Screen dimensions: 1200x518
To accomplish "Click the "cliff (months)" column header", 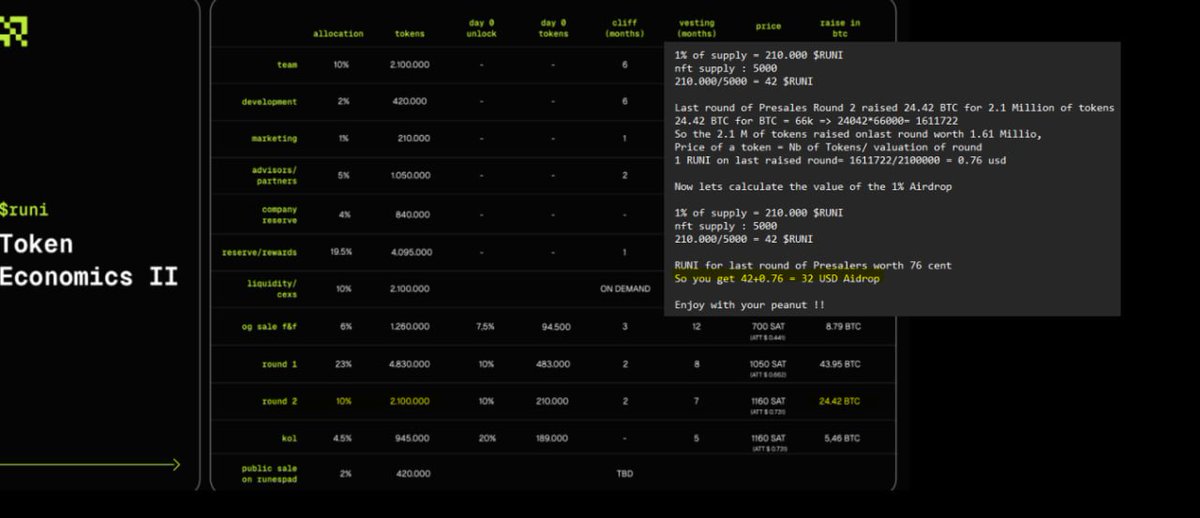I will click(625, 28).
